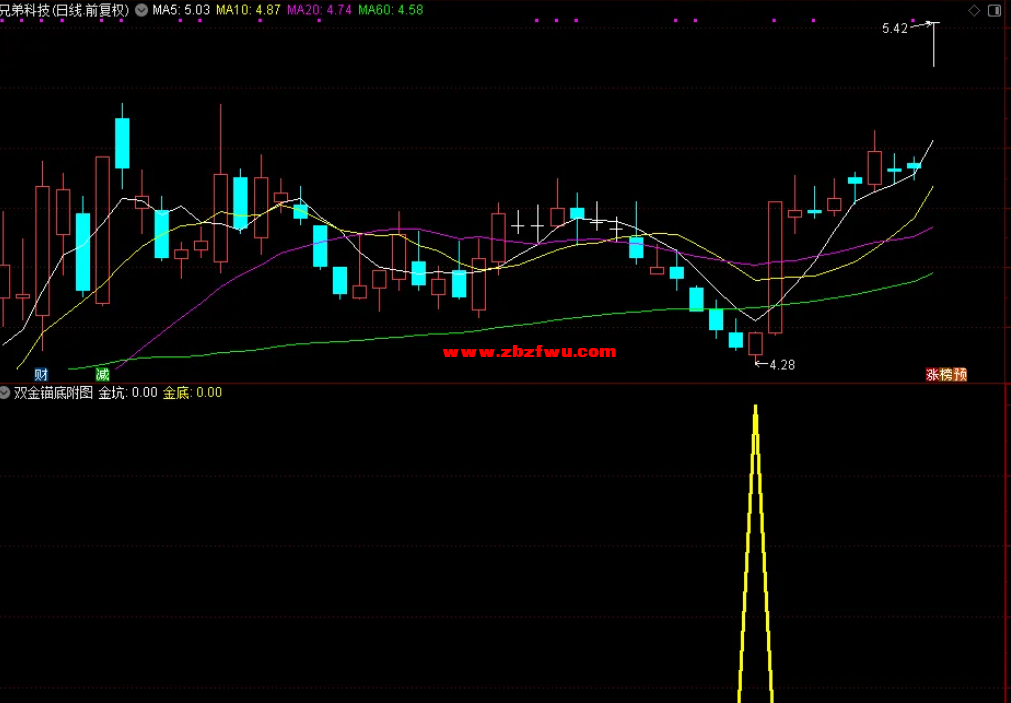Select the MA5: 5.03 label
Image resolution: width=1011 pixels, height=703 pixels.
(181, 10)
